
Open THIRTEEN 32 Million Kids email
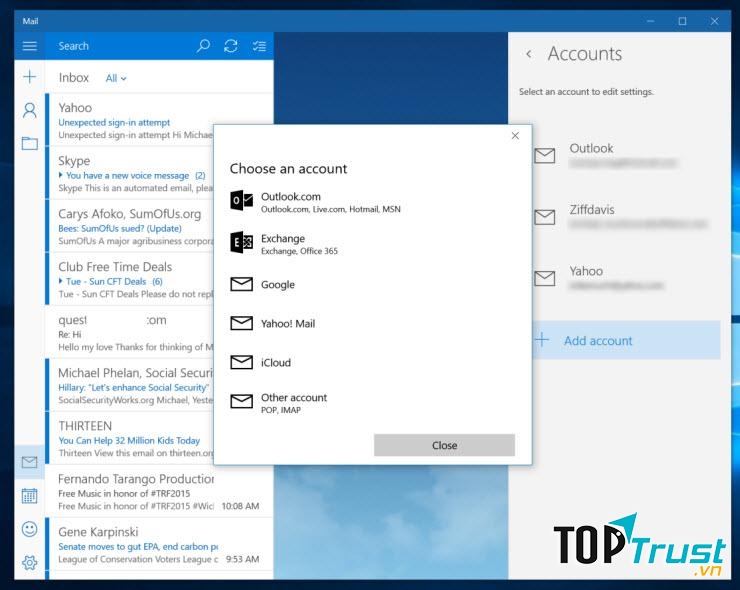[130, 438]
